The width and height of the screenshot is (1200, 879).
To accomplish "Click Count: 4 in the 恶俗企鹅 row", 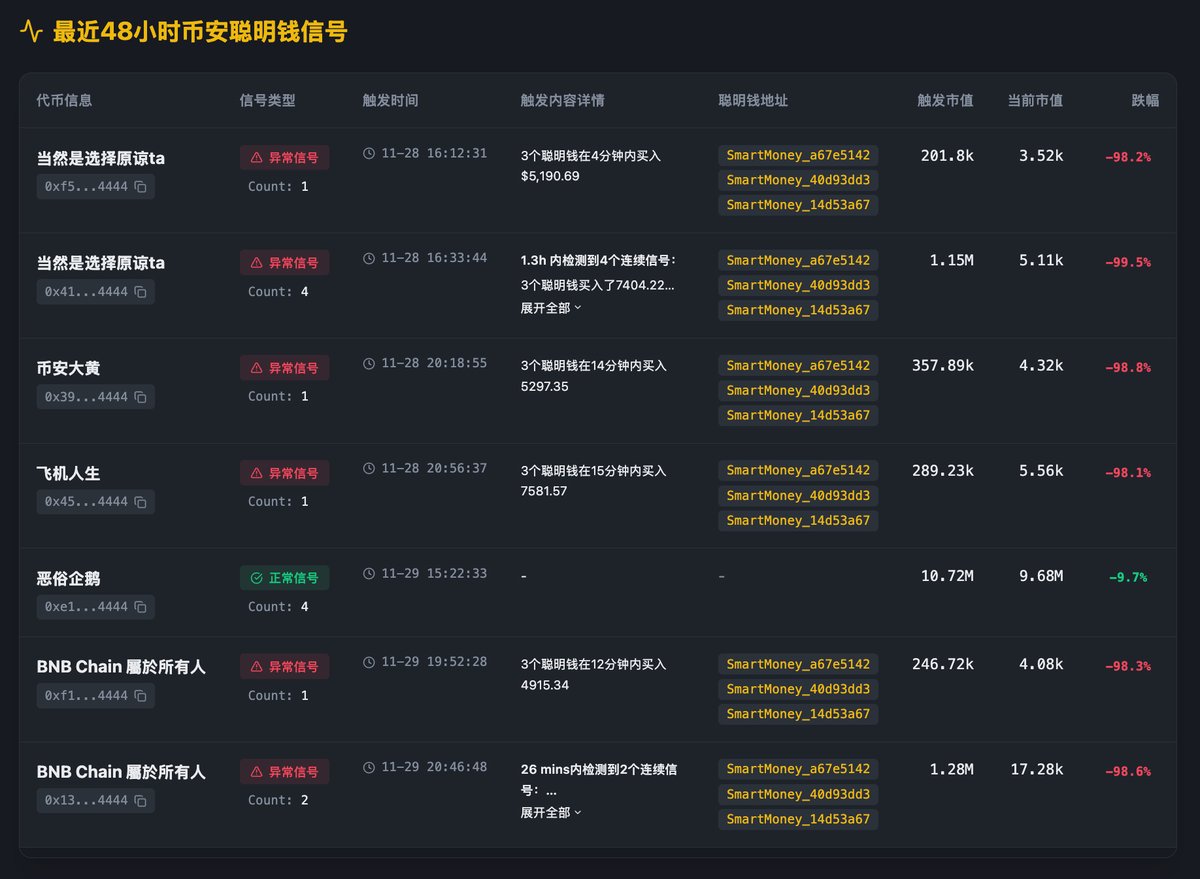I will tap(278, 606).
